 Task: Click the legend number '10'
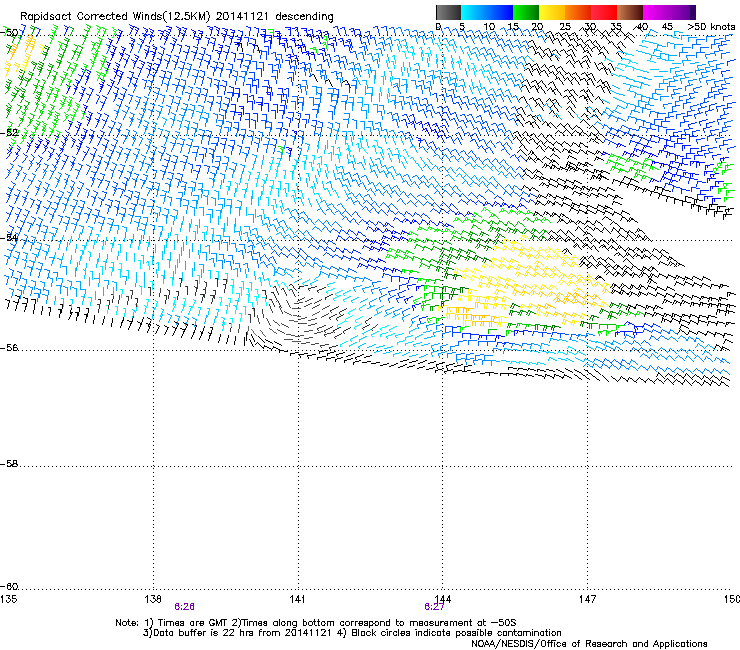coord(489,27)
